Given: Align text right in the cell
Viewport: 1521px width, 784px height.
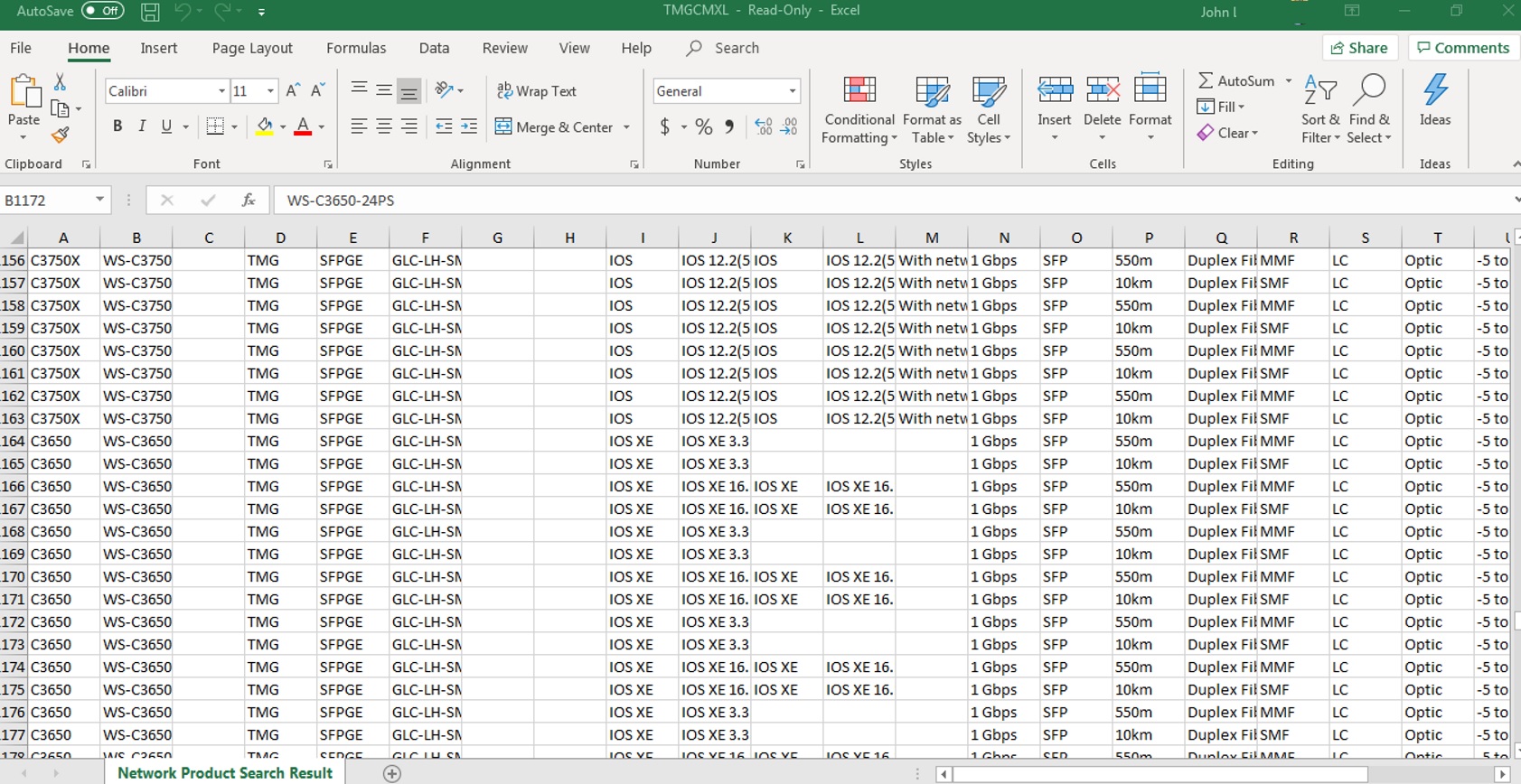Looking at the screenshot, I should (x=409, y=126).
